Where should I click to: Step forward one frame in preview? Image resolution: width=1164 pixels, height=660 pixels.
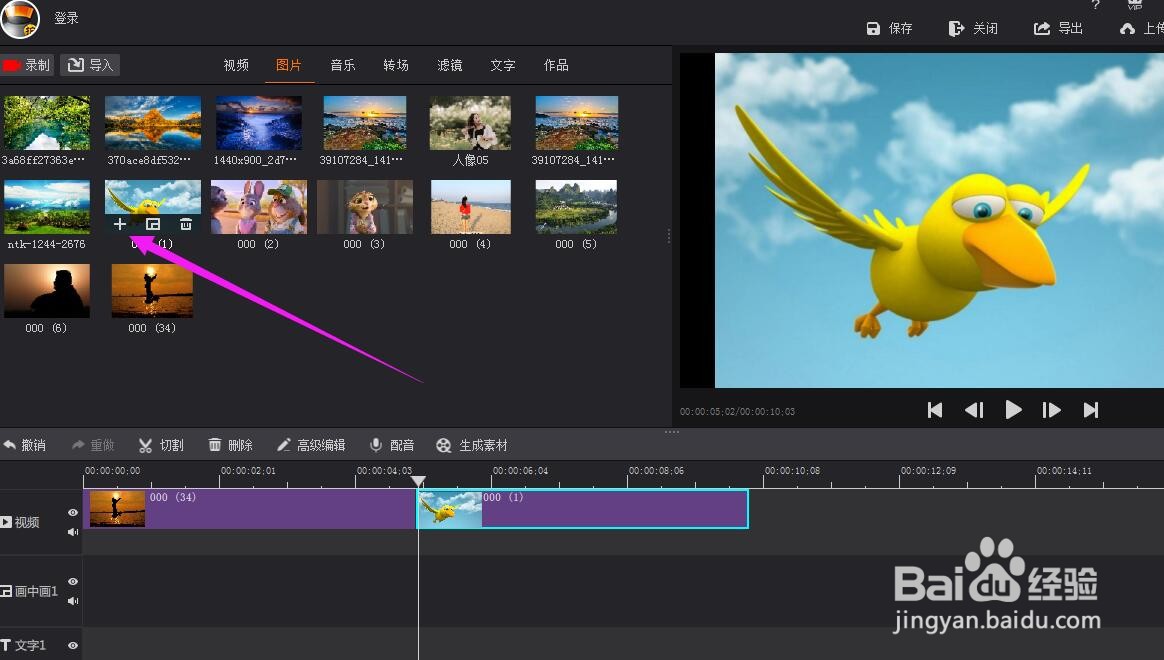(x=1051, y=410)
